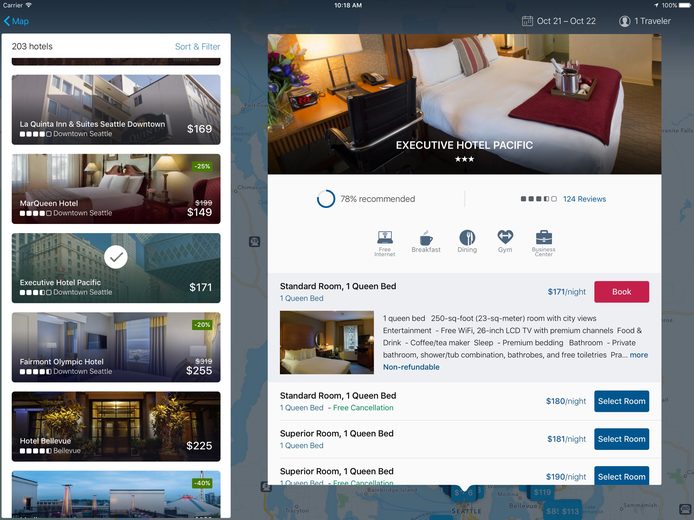Screen dimensions: 694x520
Task: Select La Quinta Inn & Suites hotel card
Action: (116, 109)
